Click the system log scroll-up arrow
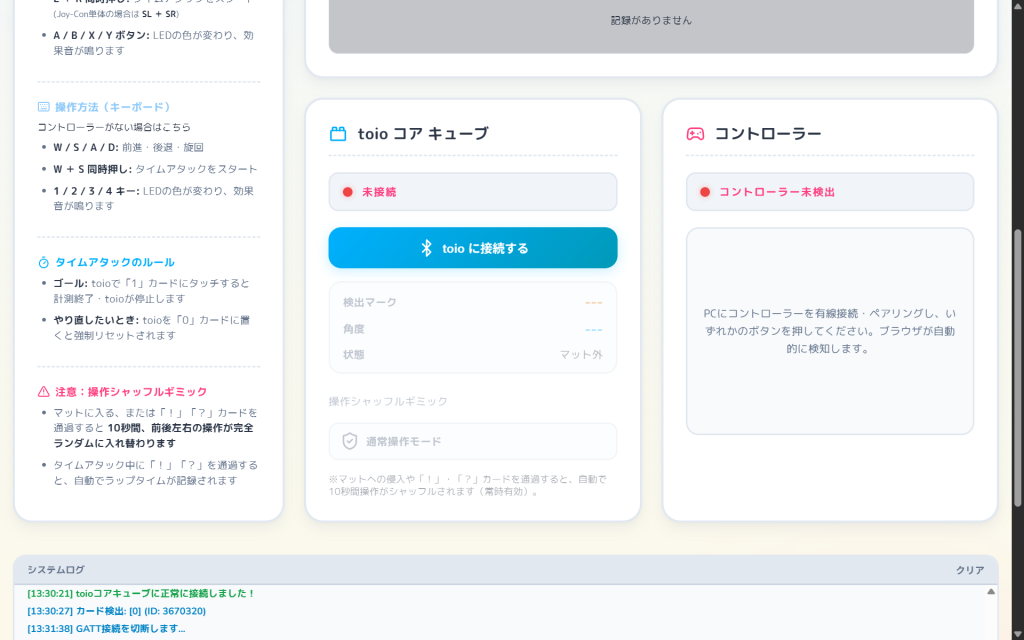This screenshot has height=640, width=1024. click(991, 592)
